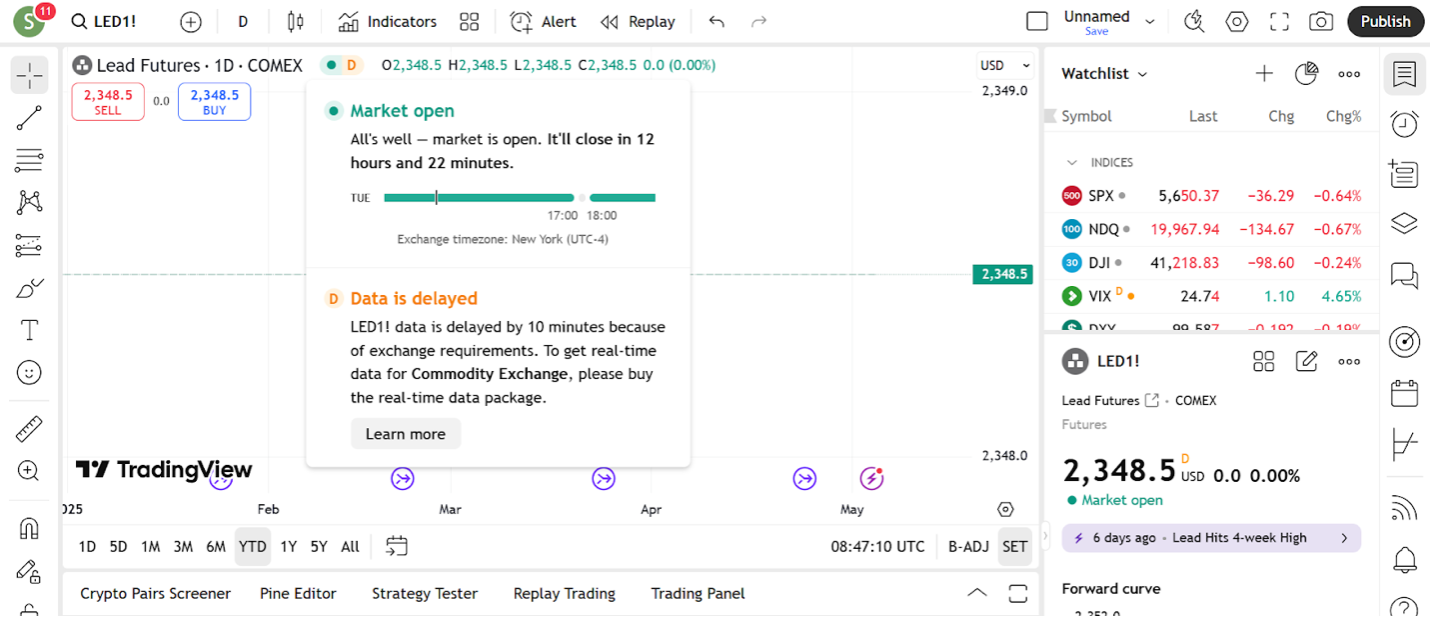
Task: Open the Watchlist name dropdown
Action: pos(1105,73)
